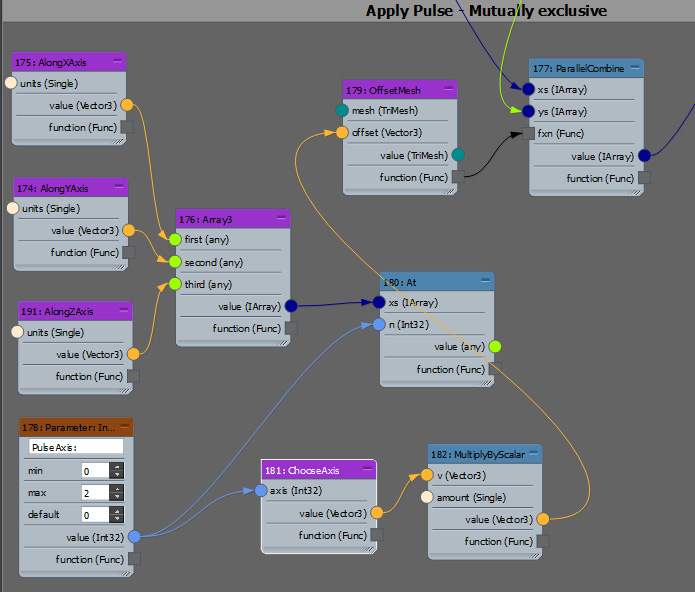Collapse the 178: Parameter node
This screenshot has height=592, width=695.
pos(125,426)
